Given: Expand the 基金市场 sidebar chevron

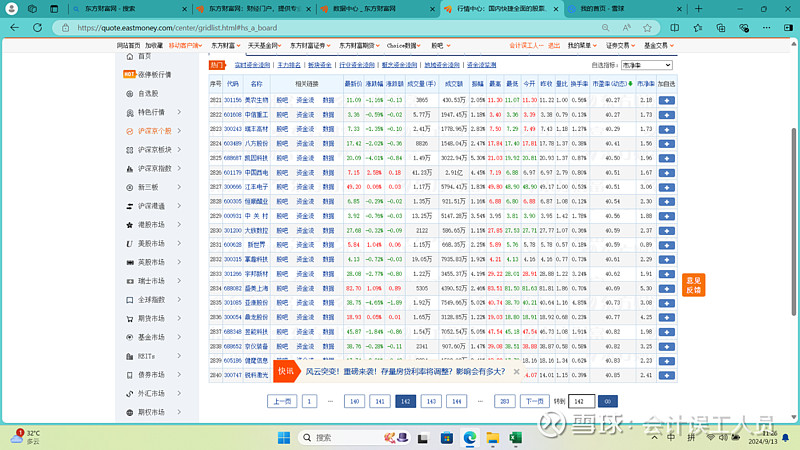Looking at the screenshot, I should pyautogui.click(x=179, y=337).
